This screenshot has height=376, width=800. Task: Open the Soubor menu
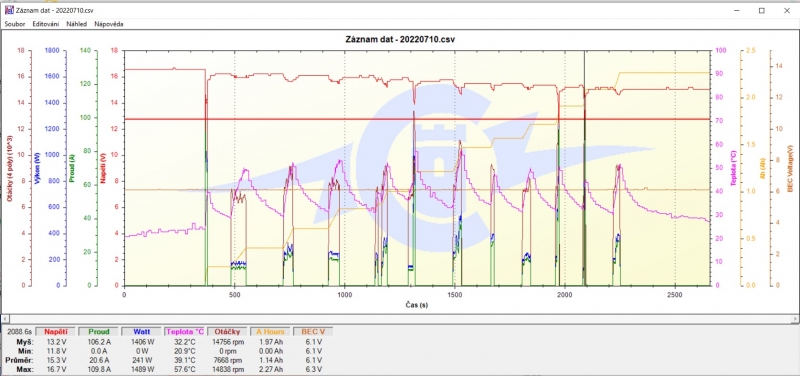click(15, 24)
